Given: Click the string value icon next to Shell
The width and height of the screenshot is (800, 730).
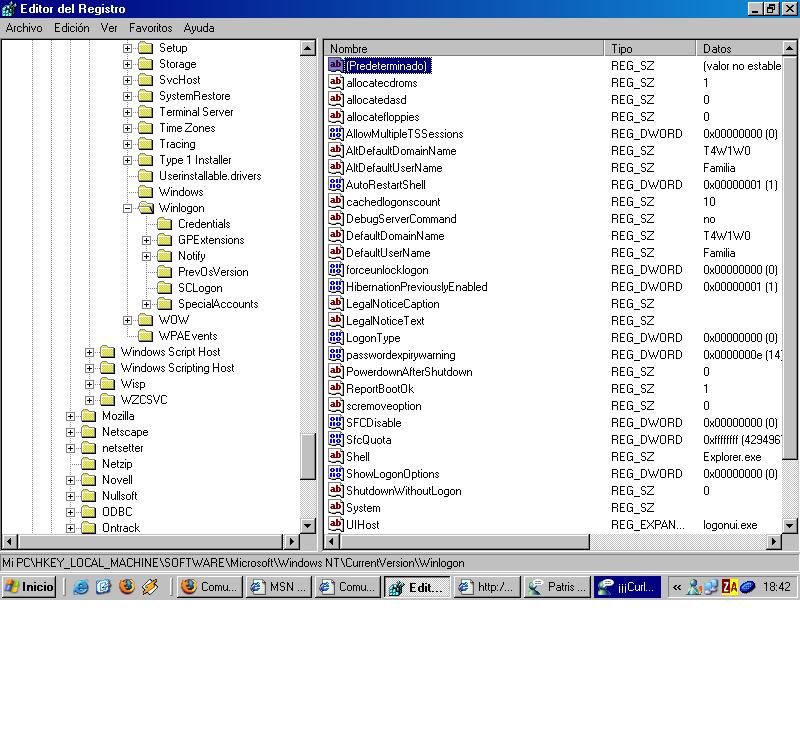Looking at the screenshot, I should click(336, 457).
